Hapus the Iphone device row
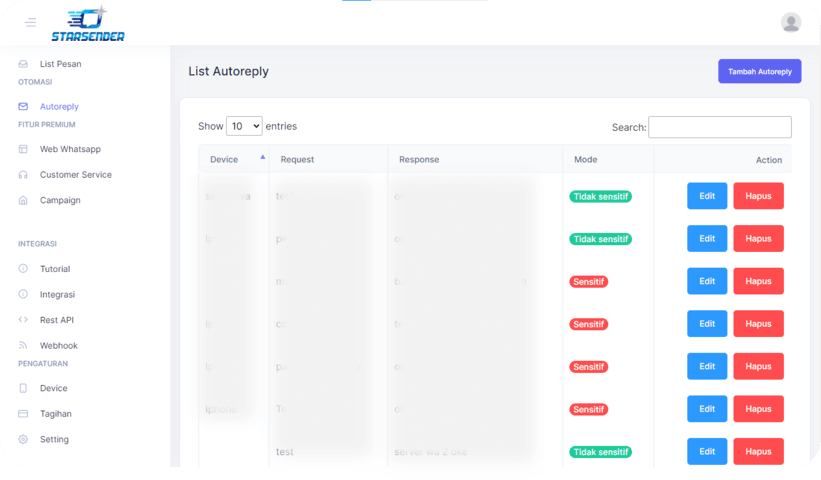The image size is (821, 480). [x=758, y=409]
